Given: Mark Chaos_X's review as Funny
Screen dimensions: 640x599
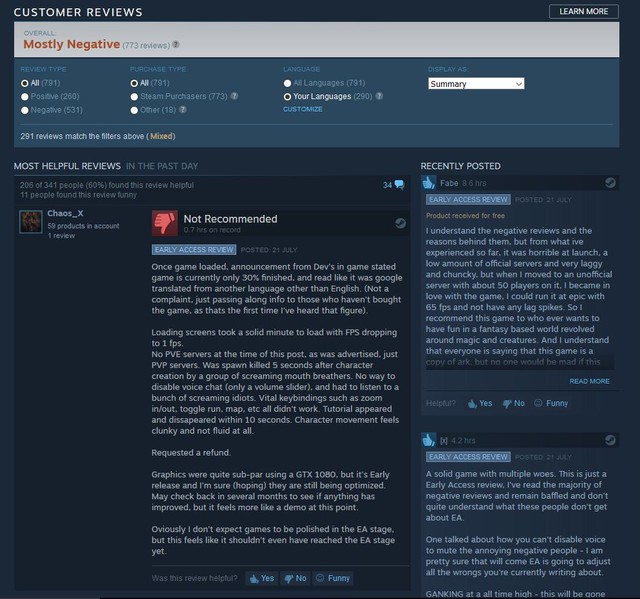Looking at the screenshot, I should click(x=333, y=578).
